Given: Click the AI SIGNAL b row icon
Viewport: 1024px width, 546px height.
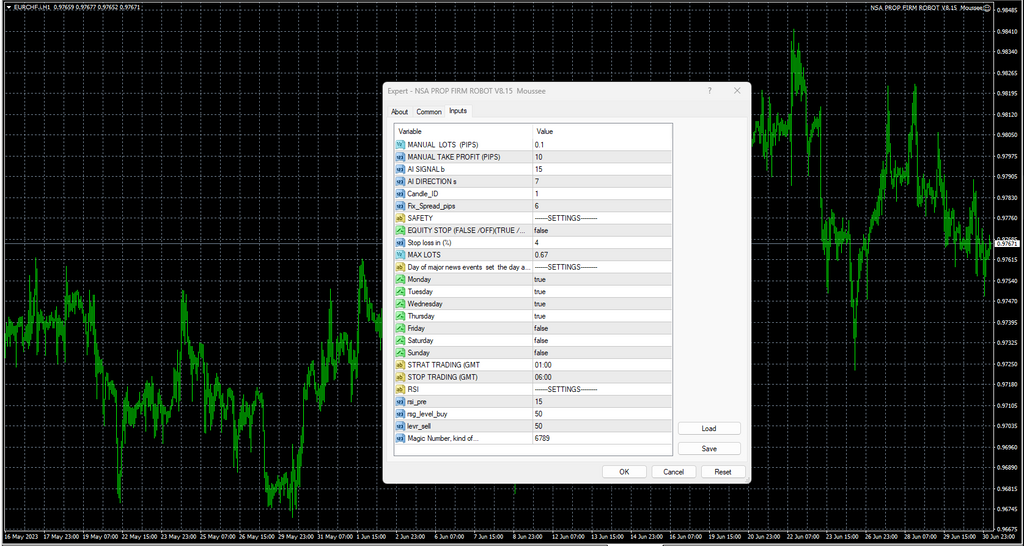Looking at the screenshot, I should (400, 169).
